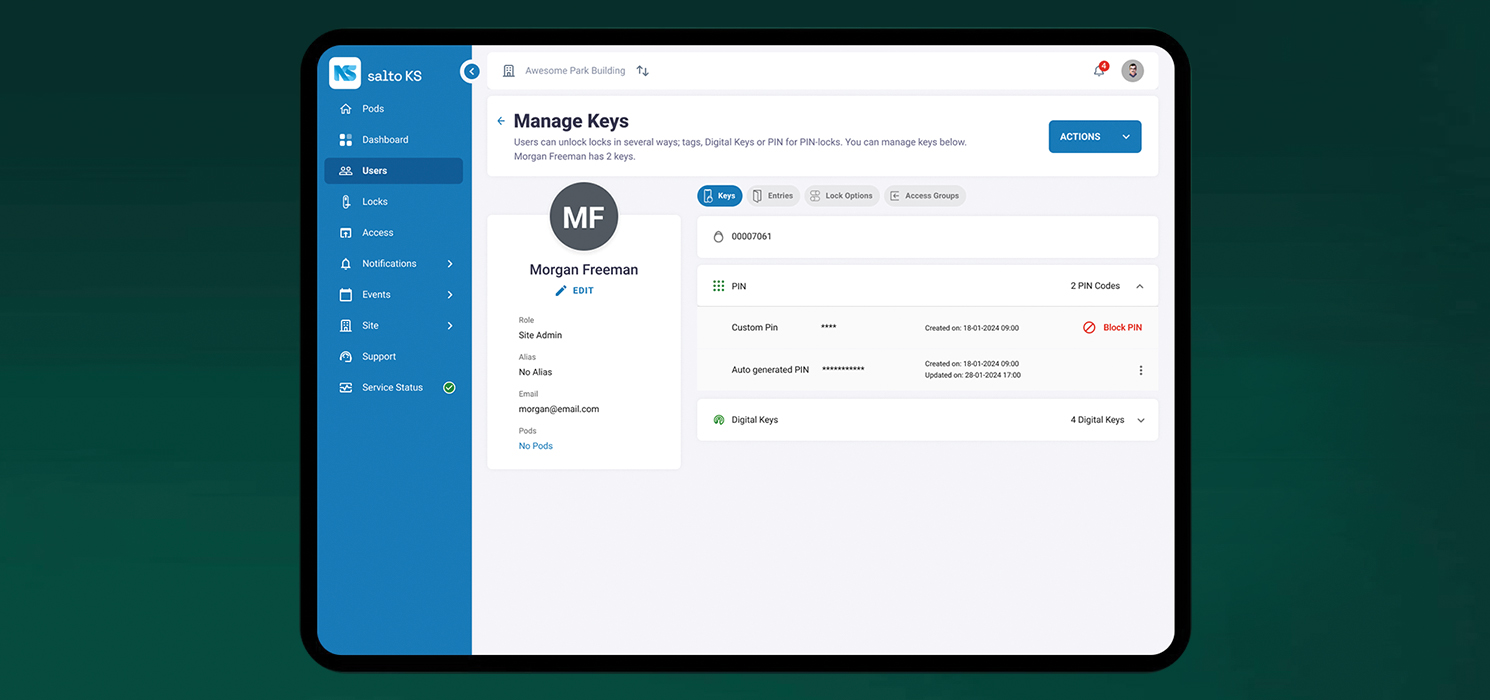Open the No Pods link
The height and width of the screenshot is (700, 1490).
coord(536,446)
